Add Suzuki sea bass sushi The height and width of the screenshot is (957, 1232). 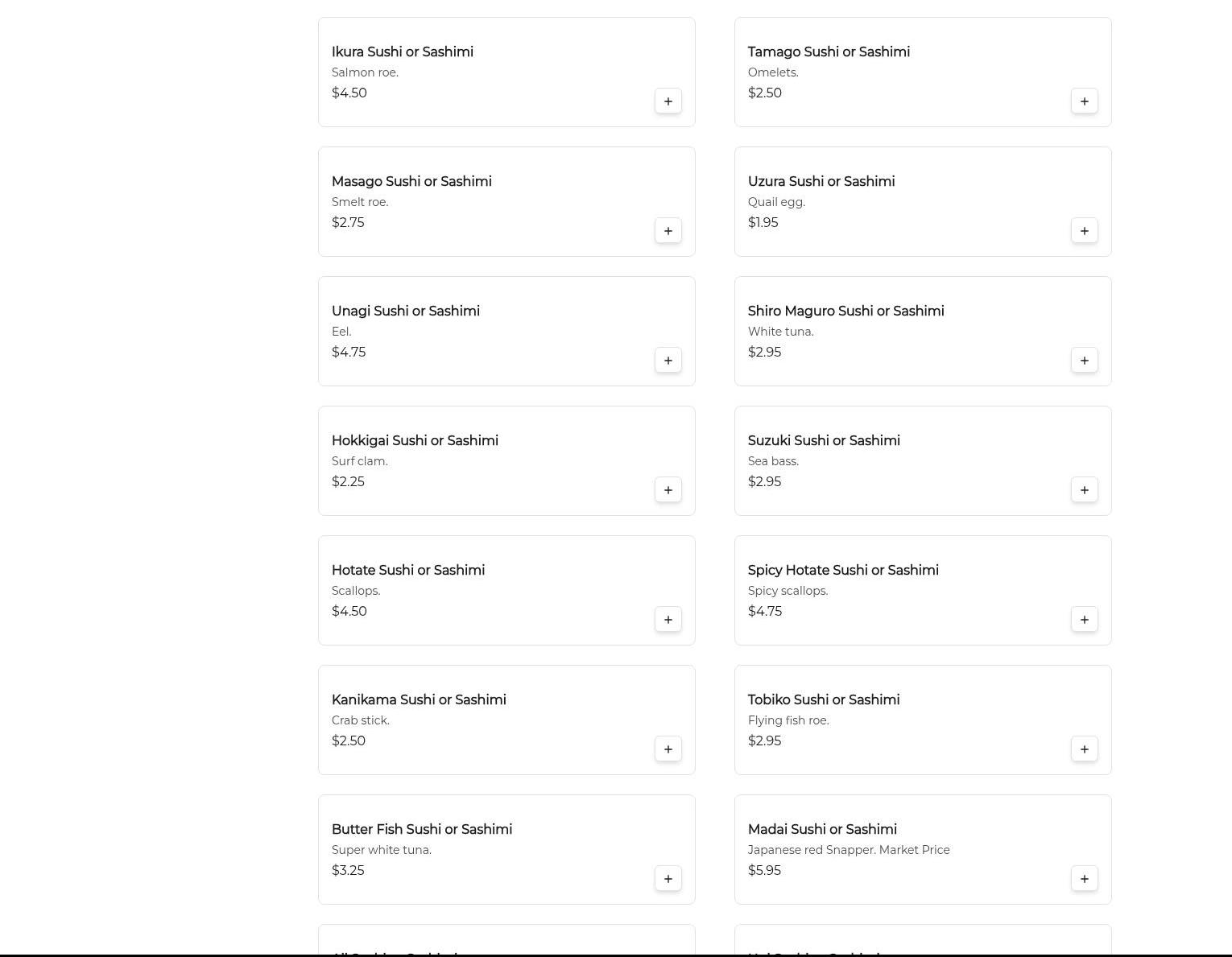(x=1084, y=490)
